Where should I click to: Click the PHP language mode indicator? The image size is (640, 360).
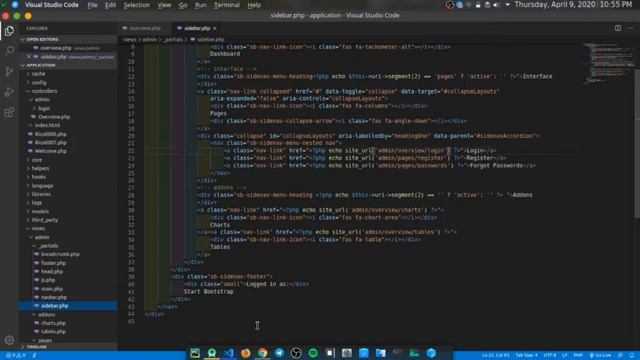tap(578, 356)
